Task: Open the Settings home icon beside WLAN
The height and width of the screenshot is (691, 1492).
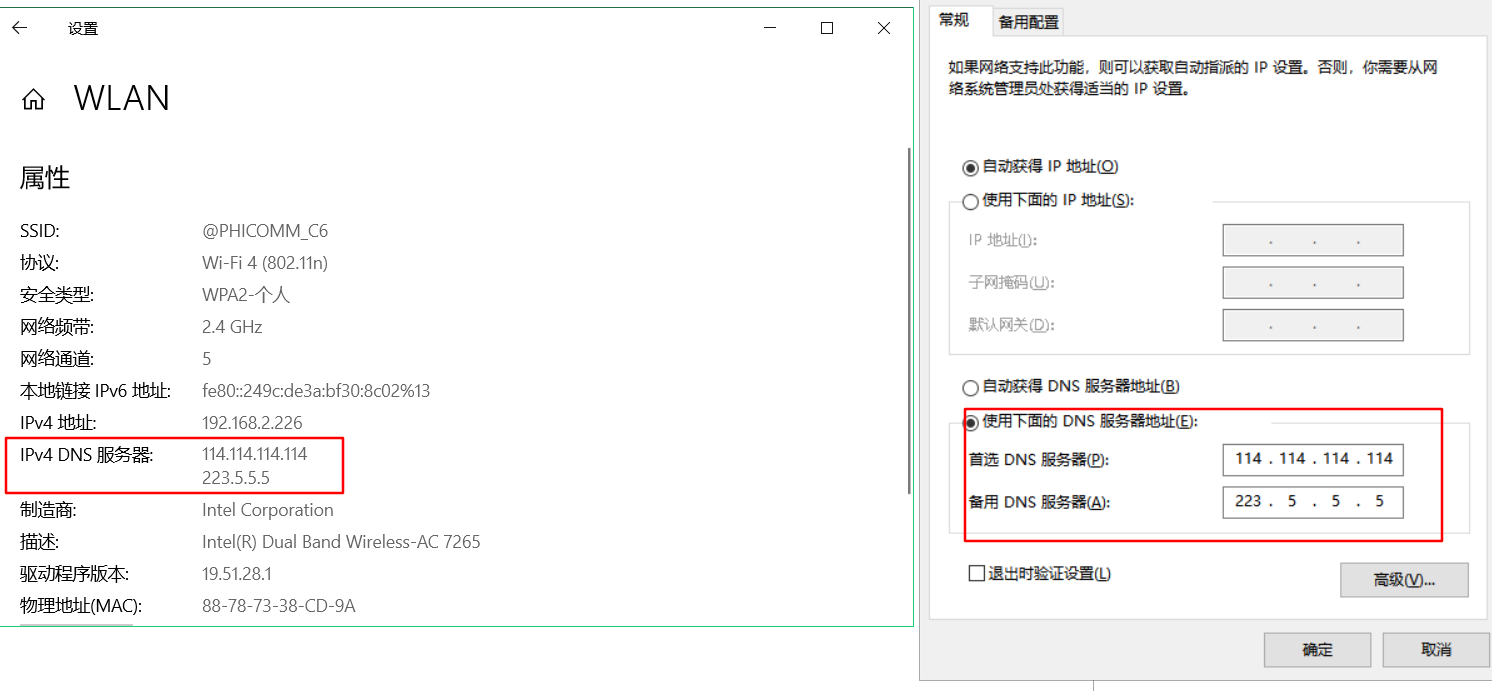Action: tap(34, 99)
